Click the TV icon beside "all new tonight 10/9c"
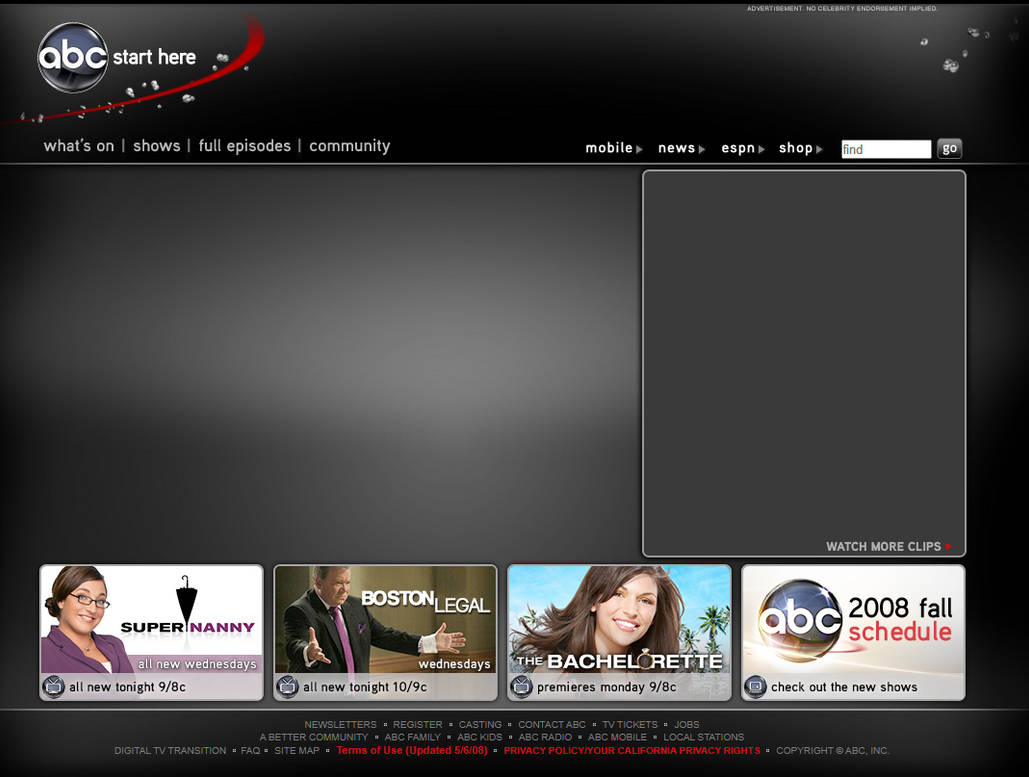This screenshot has width=1029, height=777. coord(287,686)
